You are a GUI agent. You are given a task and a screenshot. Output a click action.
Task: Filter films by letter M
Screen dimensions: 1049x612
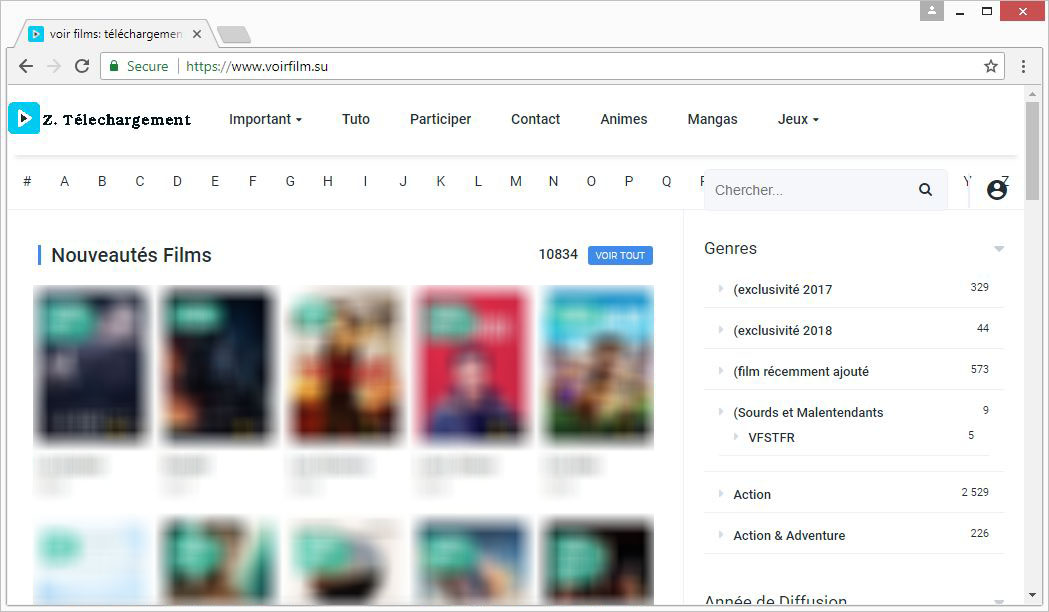point(515,181)
